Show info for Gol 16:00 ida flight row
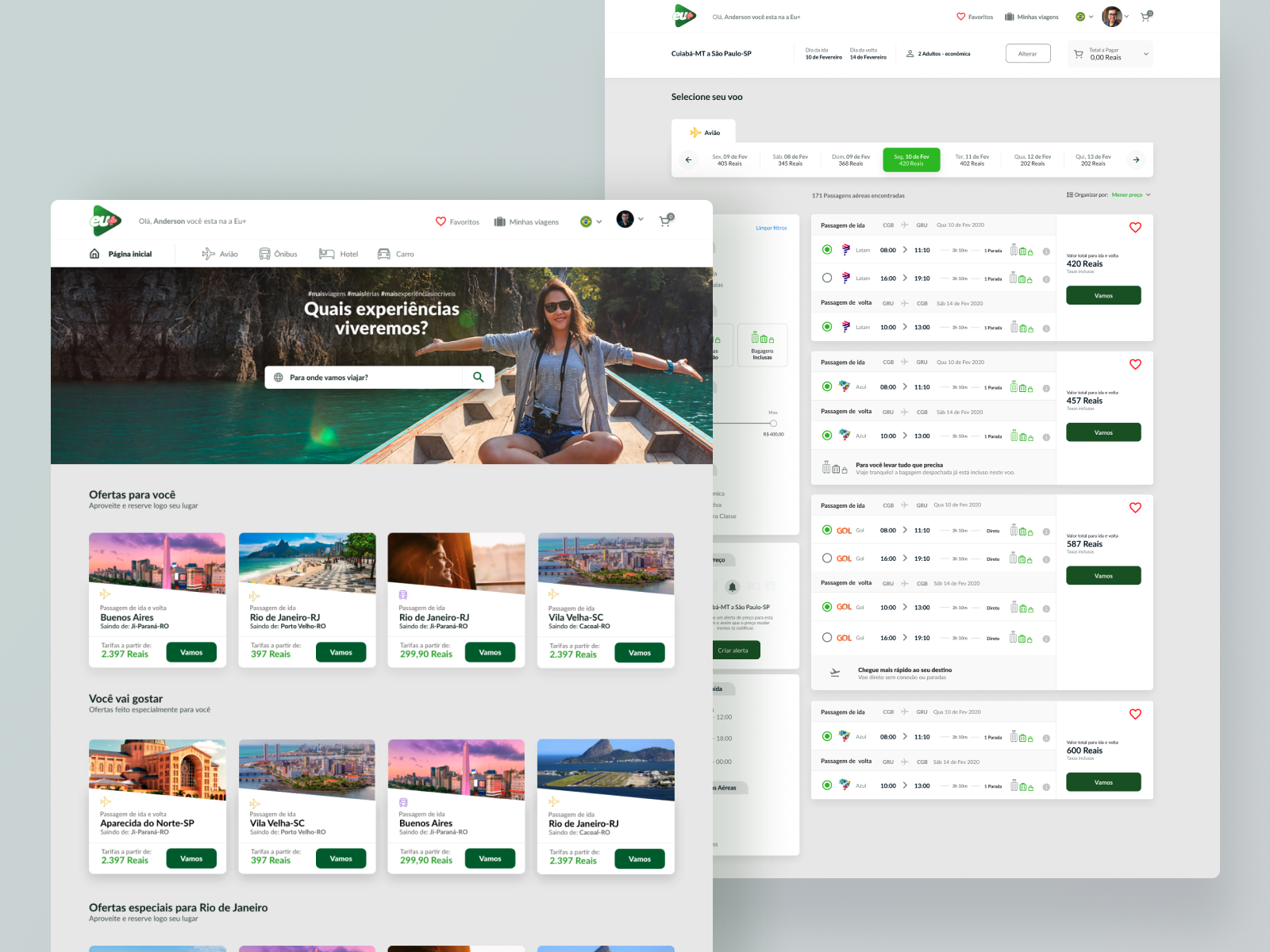The height and width of the screenshot is (952, 1270). pos(1046,560)
